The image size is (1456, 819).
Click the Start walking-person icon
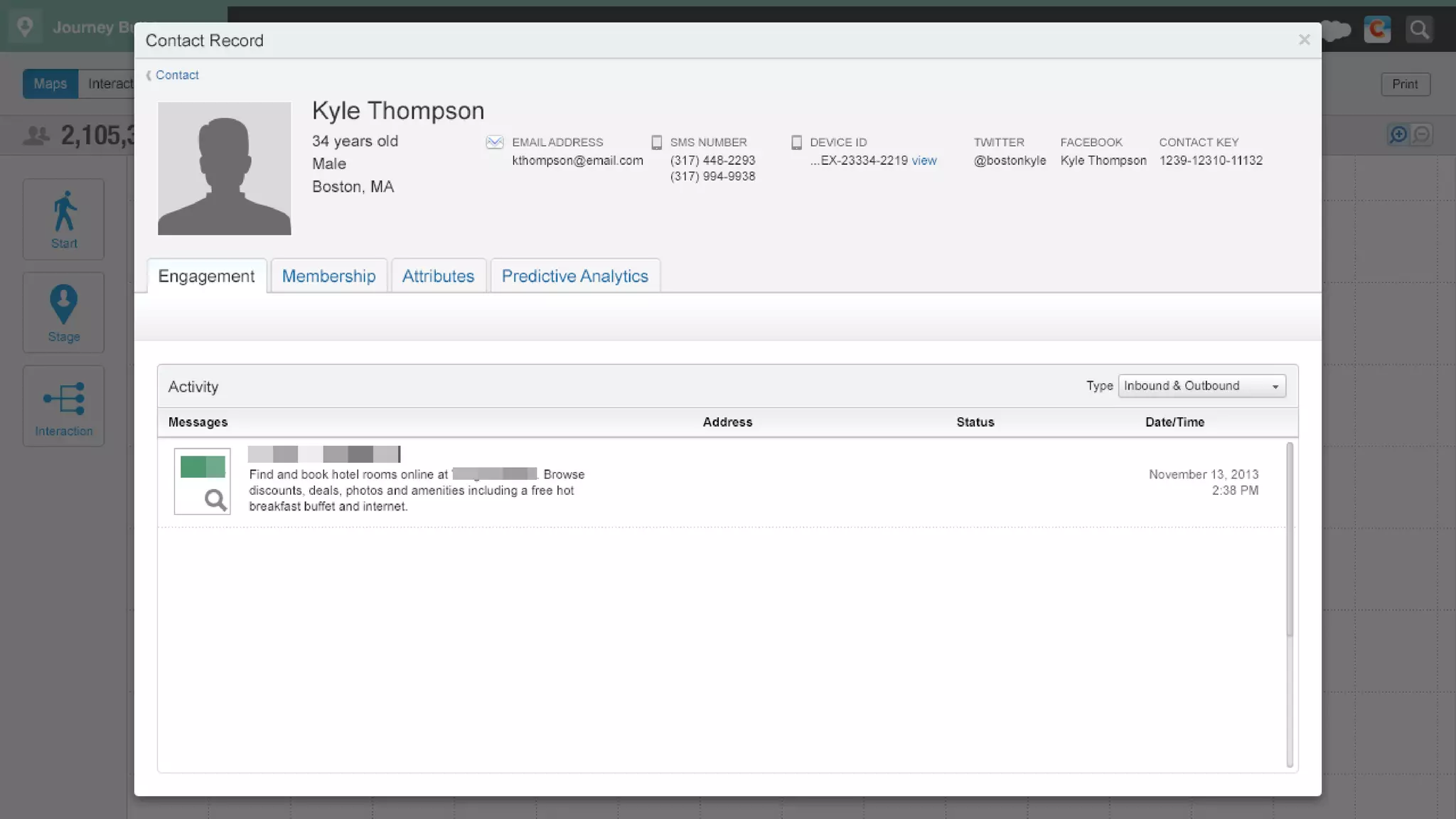[64, 211]
